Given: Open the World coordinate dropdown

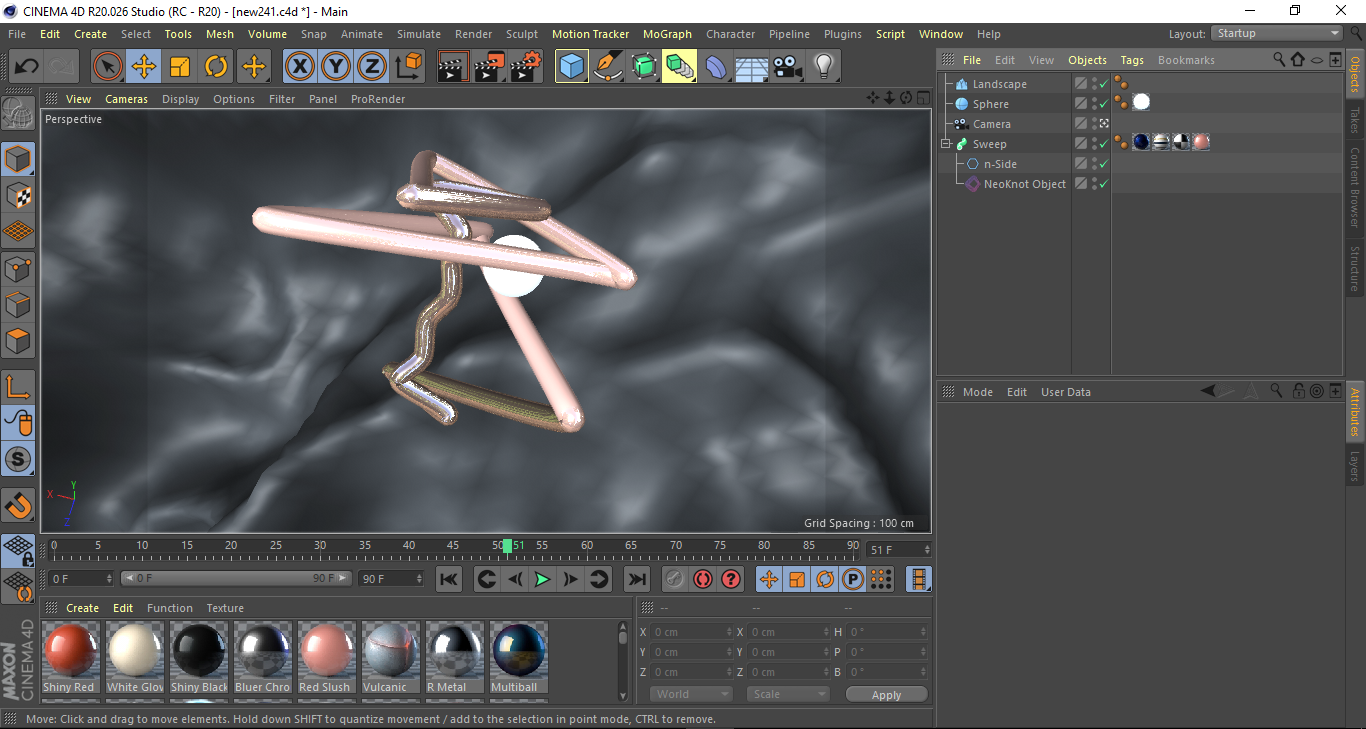Looking at the screenshot, I should [691, 694].
